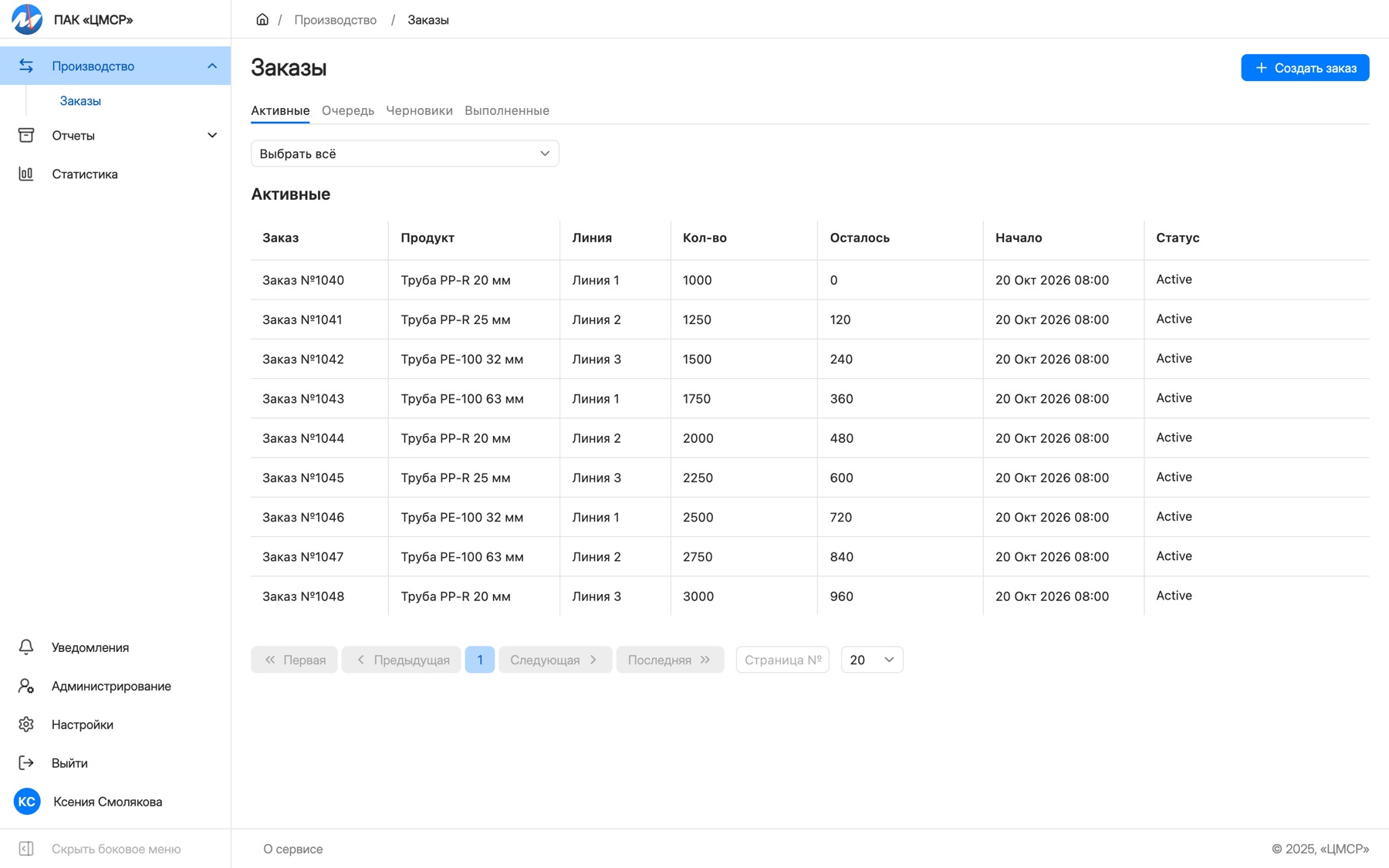Open Настройки gear icon
The height and width of the screenshot is (868, 1389).
[26, 724]
